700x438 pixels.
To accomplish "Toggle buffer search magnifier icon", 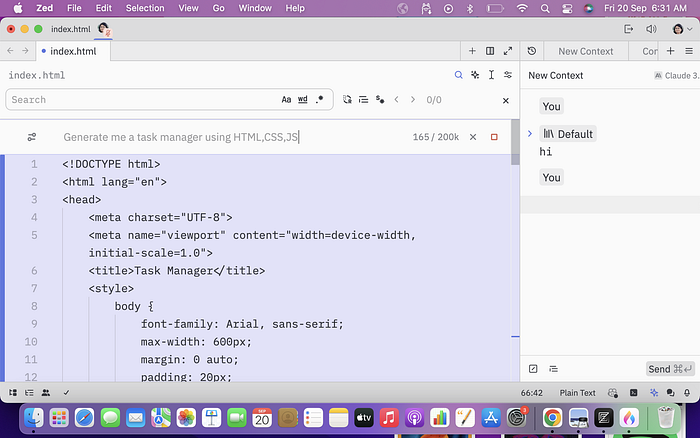I will tap(458, 75).
